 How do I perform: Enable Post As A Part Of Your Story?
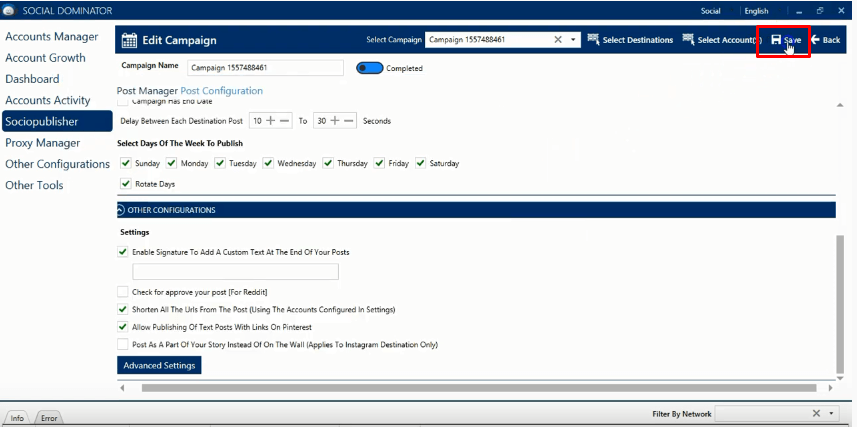point(122,344)
